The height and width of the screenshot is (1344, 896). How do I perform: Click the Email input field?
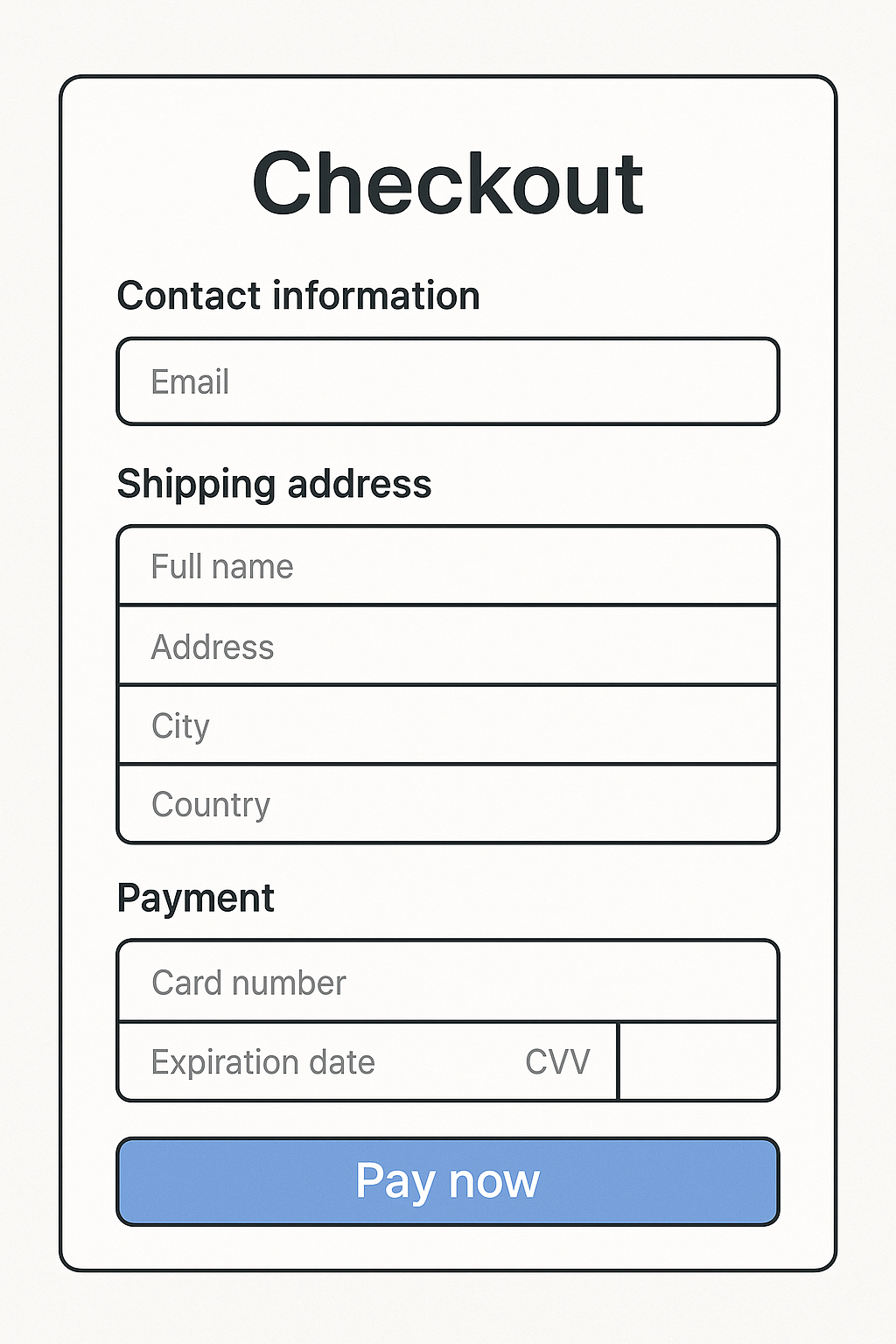click(448, 381)
